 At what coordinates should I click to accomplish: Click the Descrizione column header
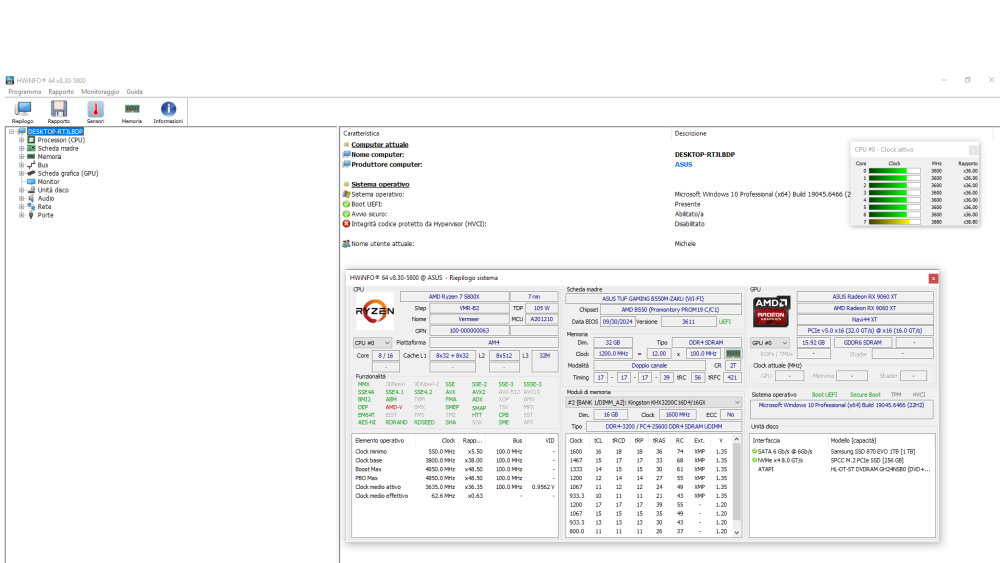pyautogui.click(x=691, y=134)
